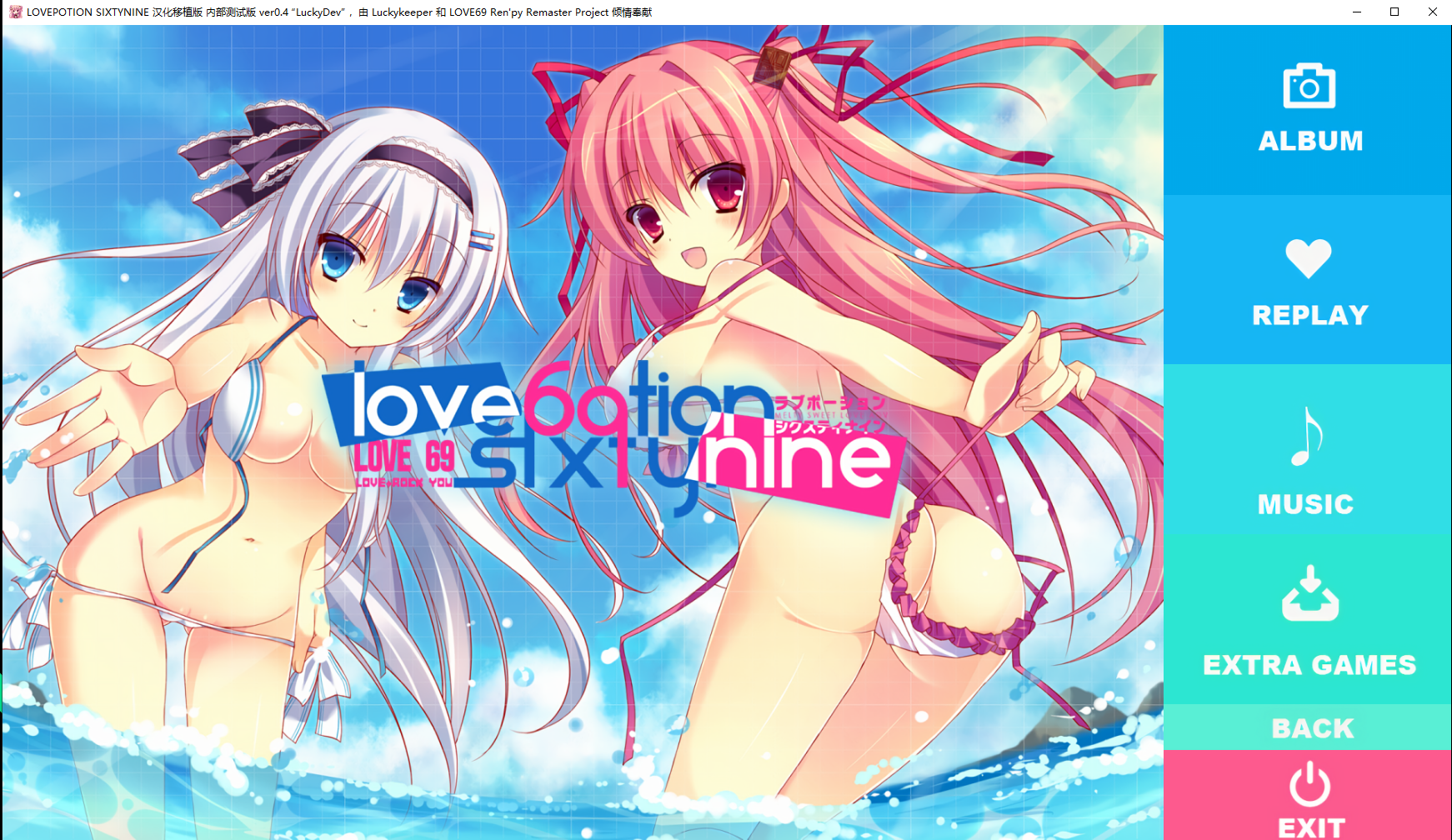Select the REPLAY menu label
This screenshot has height=840, width=1452.
1310,315
